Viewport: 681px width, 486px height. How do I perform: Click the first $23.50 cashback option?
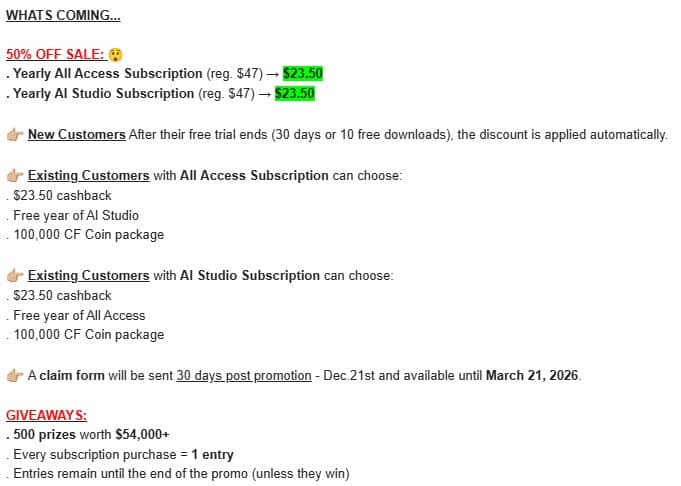(x=62, y=195)
